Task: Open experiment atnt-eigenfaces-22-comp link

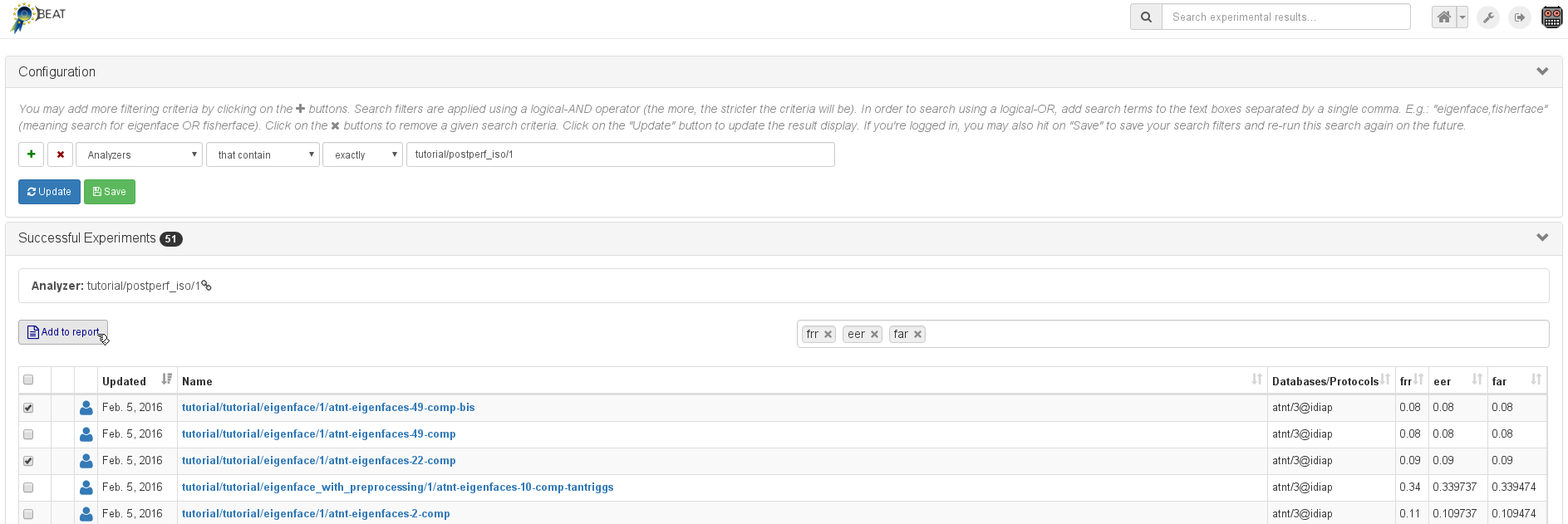Action: pos(319,461)
